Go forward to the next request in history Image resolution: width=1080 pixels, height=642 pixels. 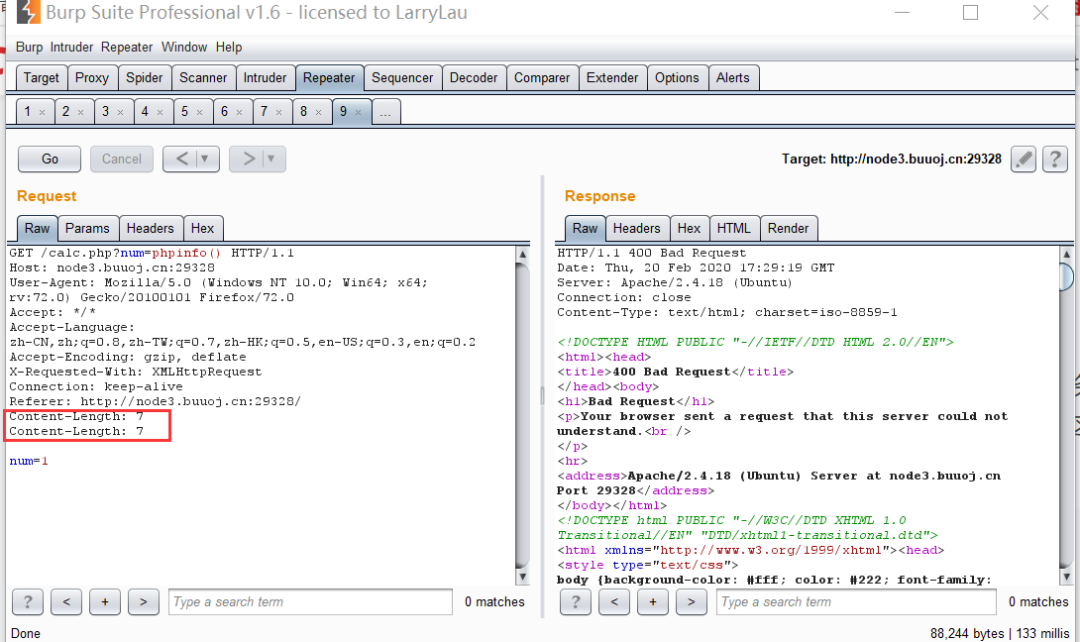pos(248,159)
